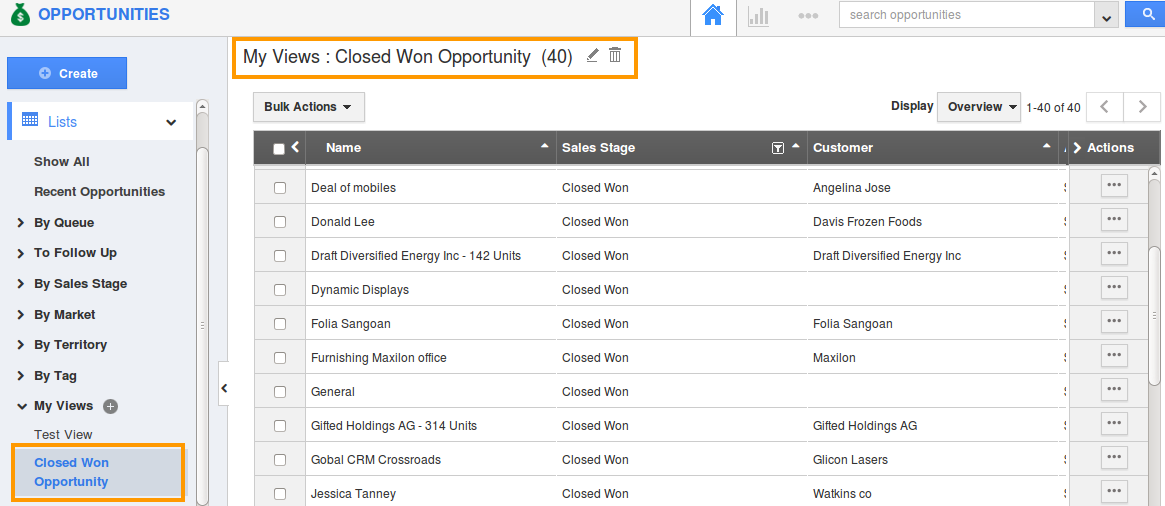Click the Sales Stage column filter icon
The image size is (1165, 506).
tap(778, 148)
